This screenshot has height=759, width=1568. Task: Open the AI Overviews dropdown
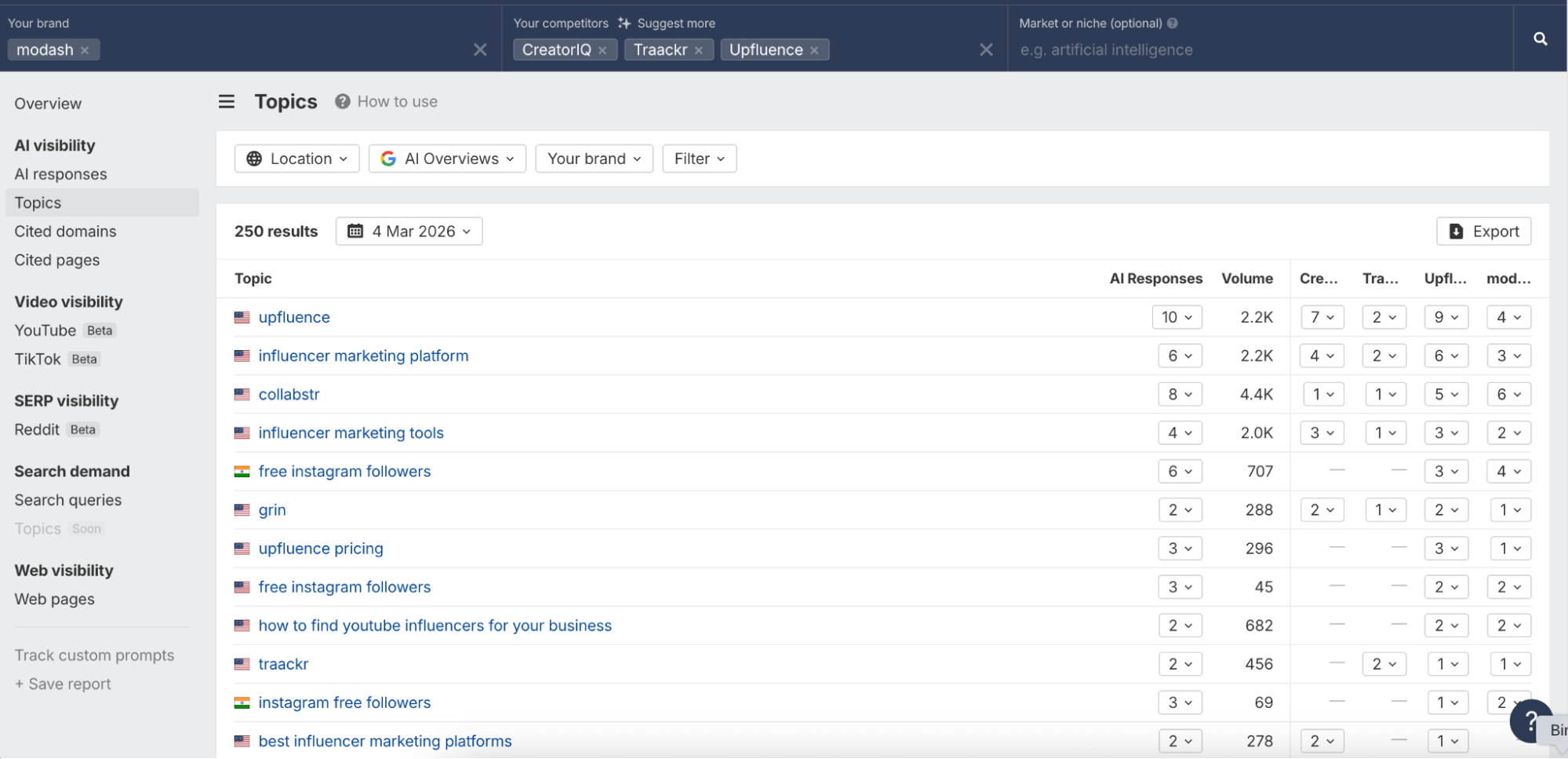click(447, 159)
